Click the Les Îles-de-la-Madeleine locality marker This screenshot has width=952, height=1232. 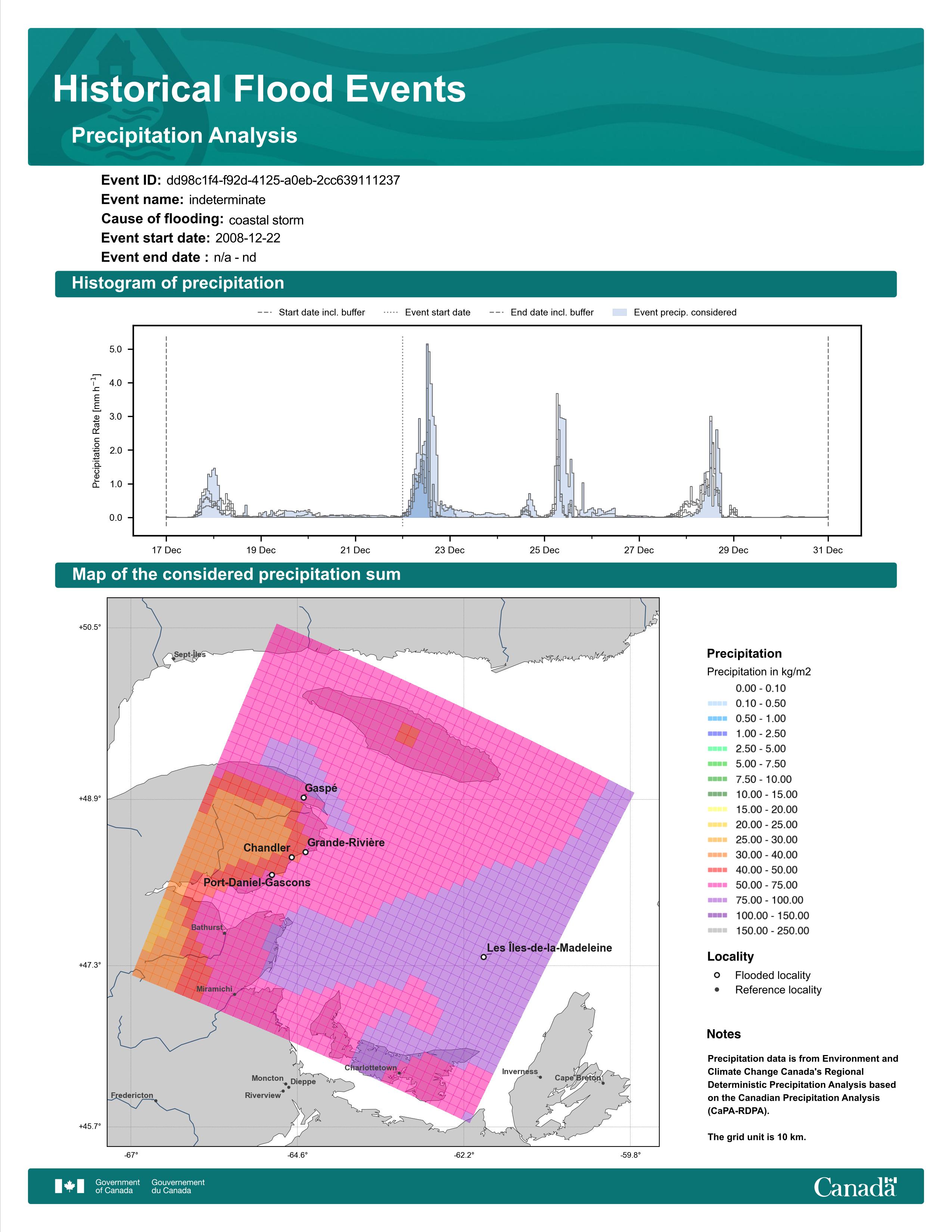483,957
